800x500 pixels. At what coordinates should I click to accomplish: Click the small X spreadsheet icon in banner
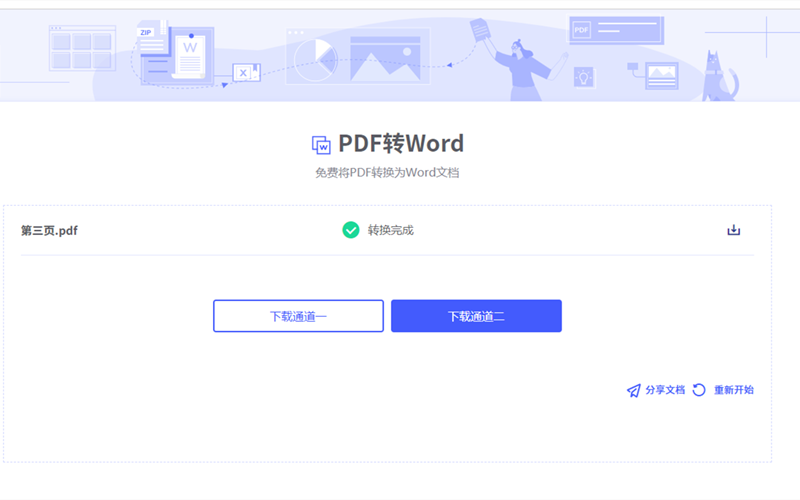[x=244, y=72]
